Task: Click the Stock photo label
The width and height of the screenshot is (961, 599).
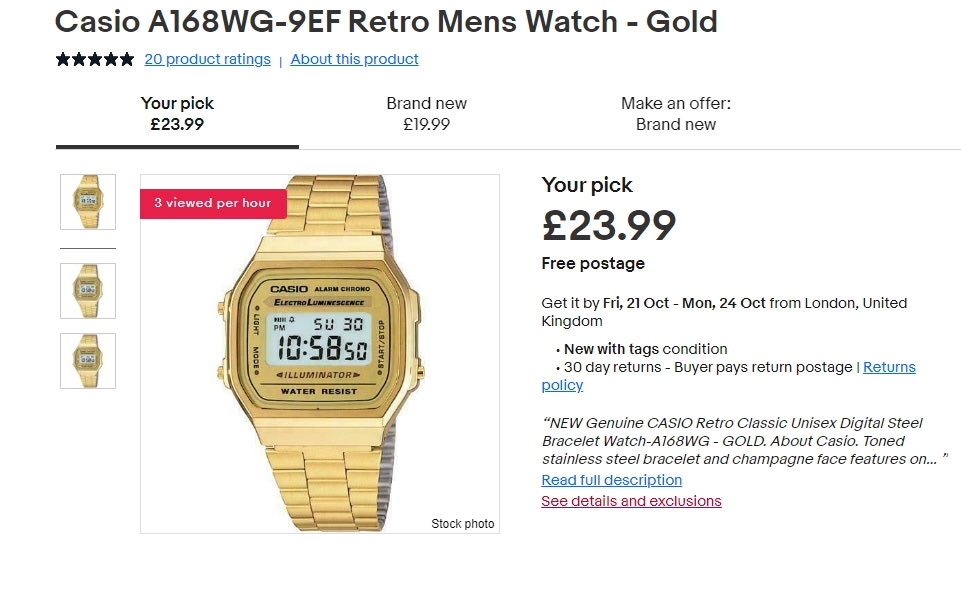Action: click(x=462, y=524)
